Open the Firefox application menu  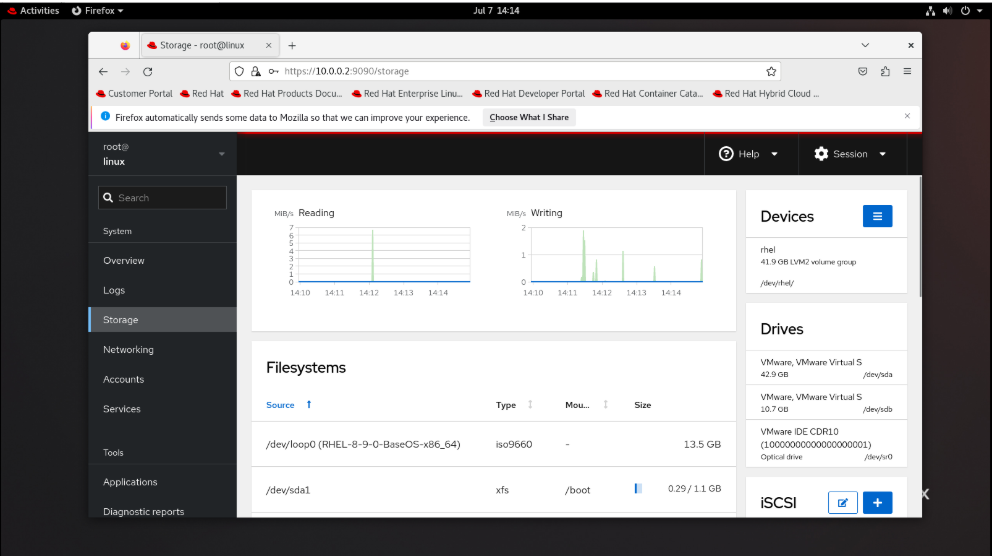[907, 72]
